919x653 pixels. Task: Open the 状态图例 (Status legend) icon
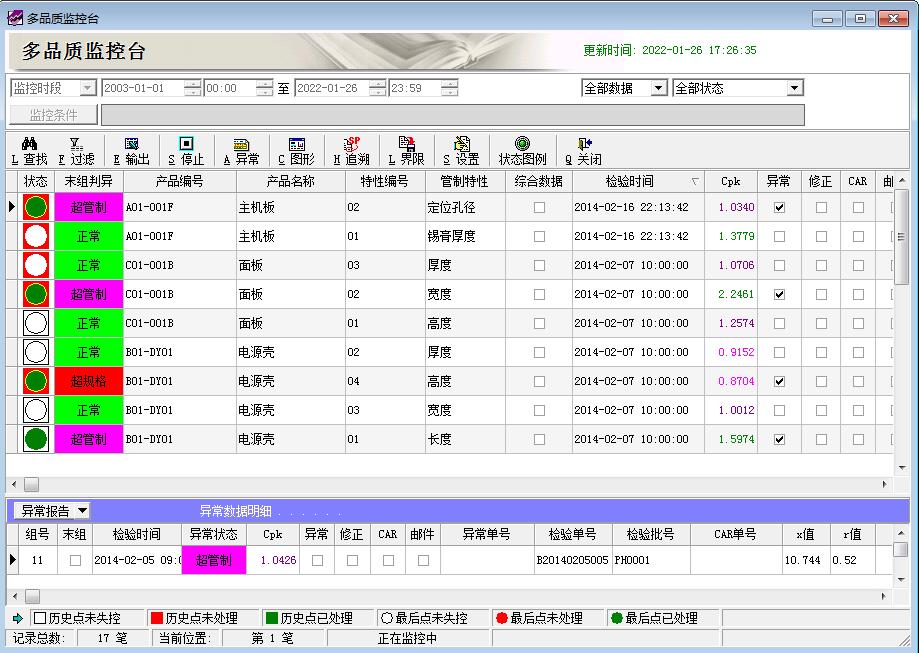(x=522, y=145)
